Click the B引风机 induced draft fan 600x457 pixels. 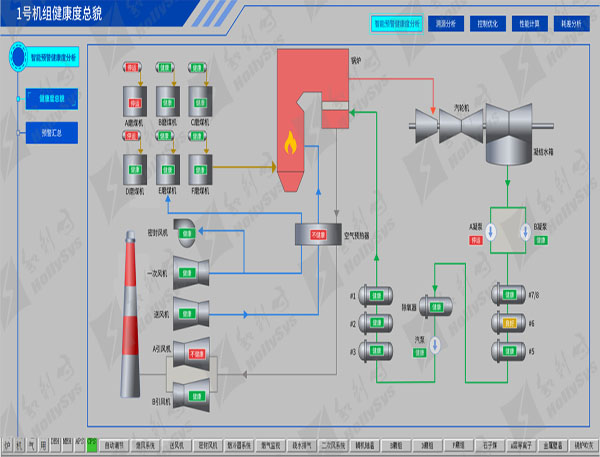click(x=191, y=396)
